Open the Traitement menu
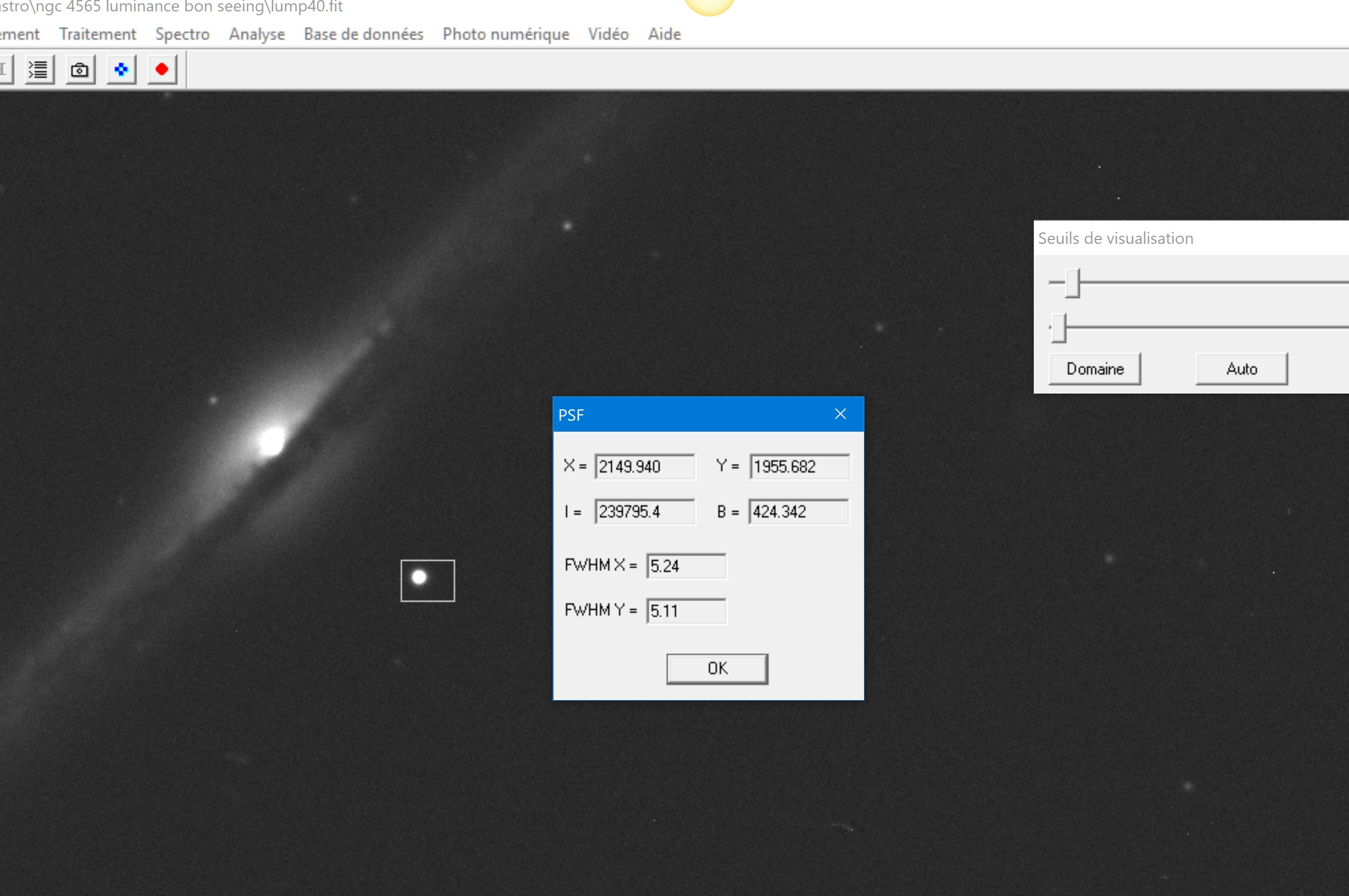 click(97, 34)
